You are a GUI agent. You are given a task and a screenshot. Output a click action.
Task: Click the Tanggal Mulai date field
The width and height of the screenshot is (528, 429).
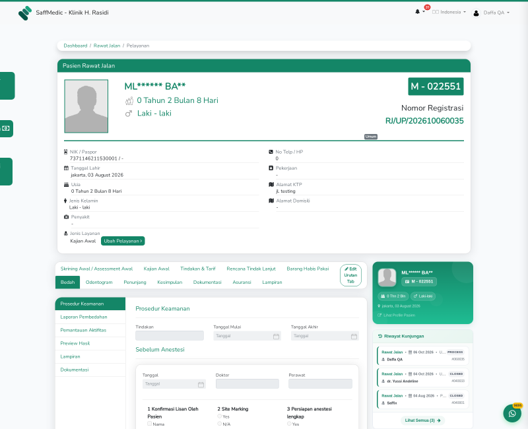click(x=247, y=336)
